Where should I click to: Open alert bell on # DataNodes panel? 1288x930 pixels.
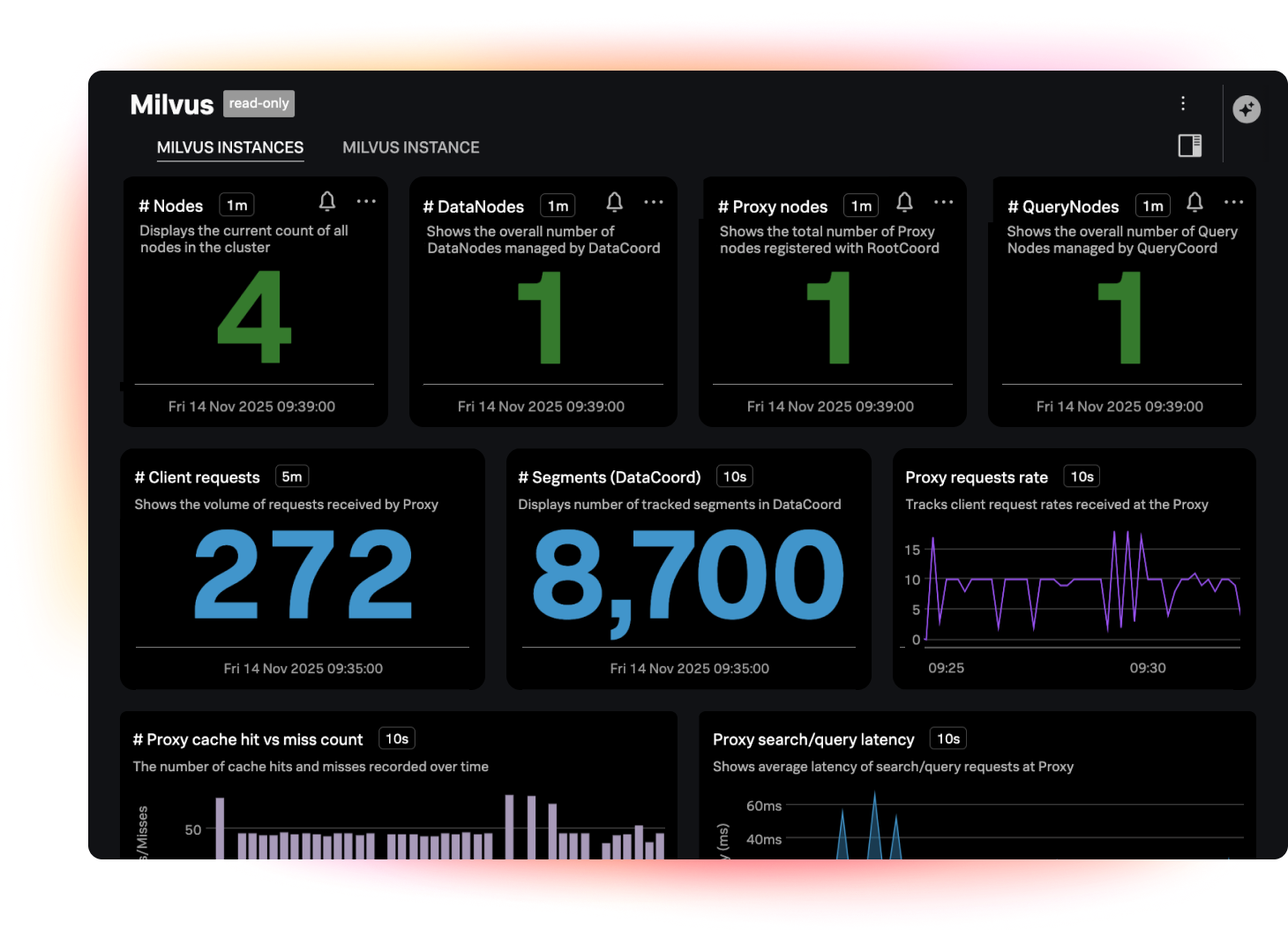point(615,202)
